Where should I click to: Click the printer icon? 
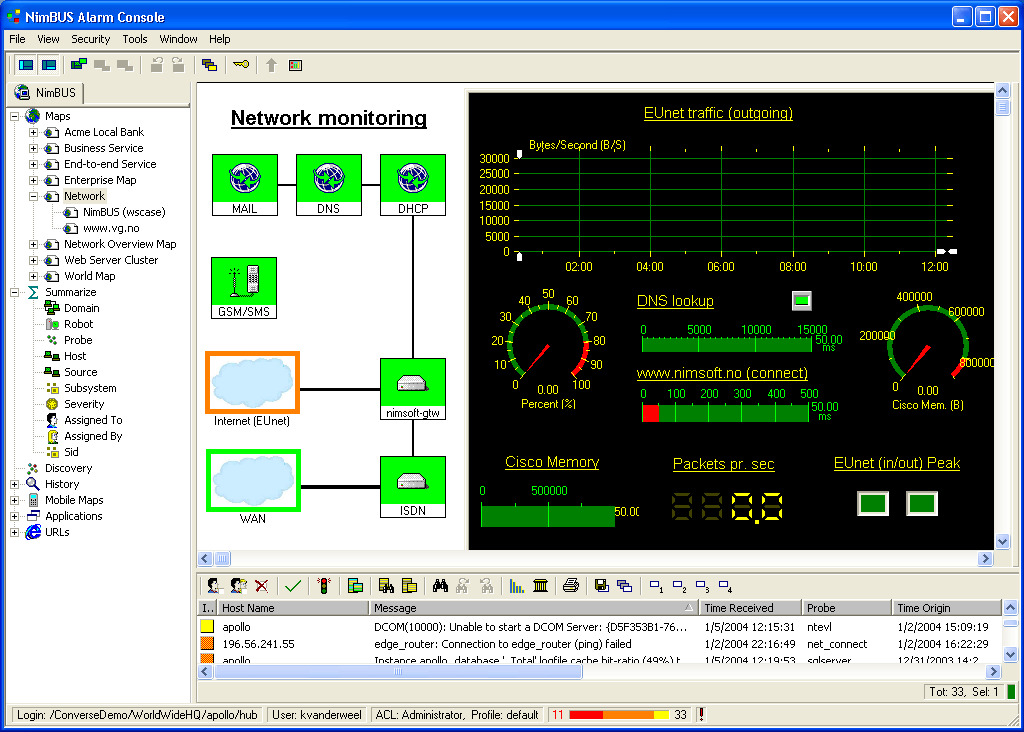pyautogui.click(x=571, y=586)
